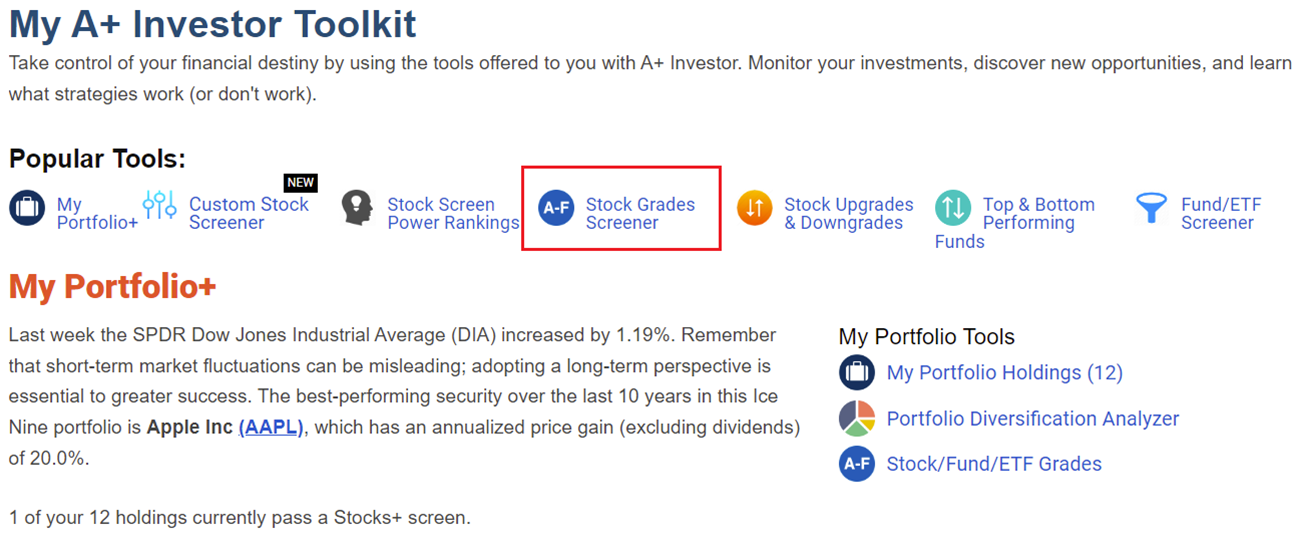Follow the (AAPL) ticker link
1300x545 pixels.
point(271,427)
